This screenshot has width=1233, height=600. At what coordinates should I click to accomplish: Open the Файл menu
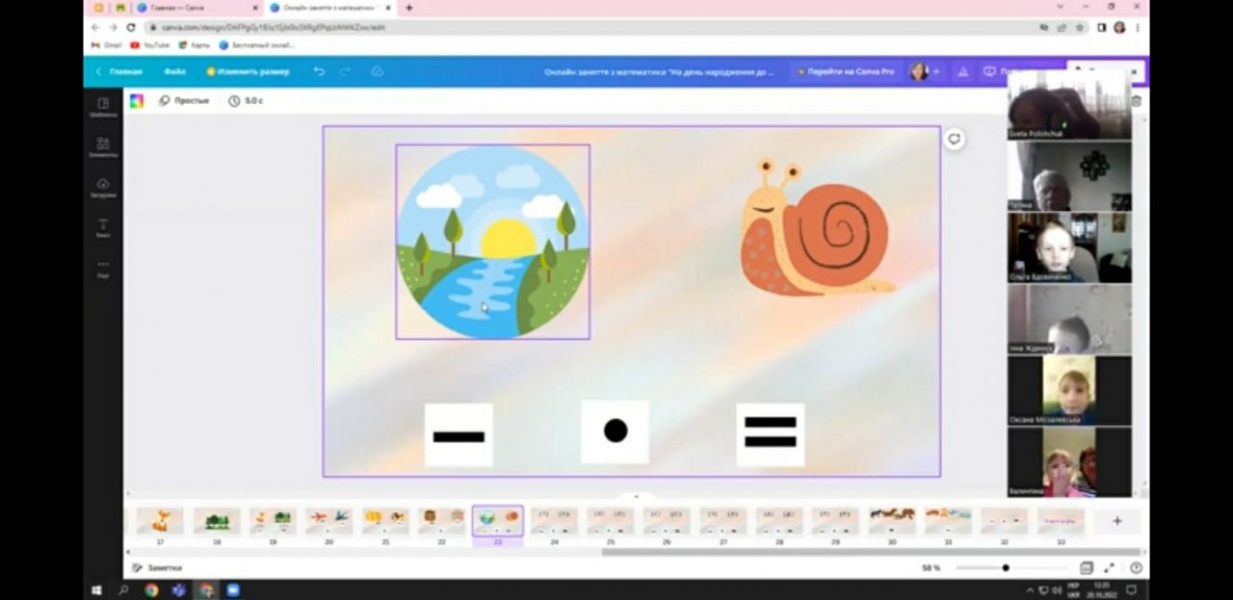click(x=175, y=72)
